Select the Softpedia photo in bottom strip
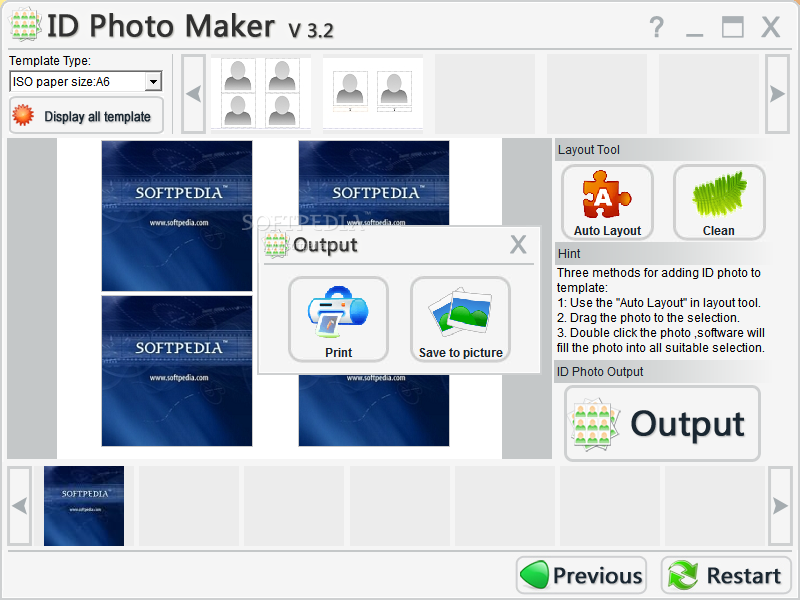The height and width of the screenshot is (600, 800). [84, 506]
